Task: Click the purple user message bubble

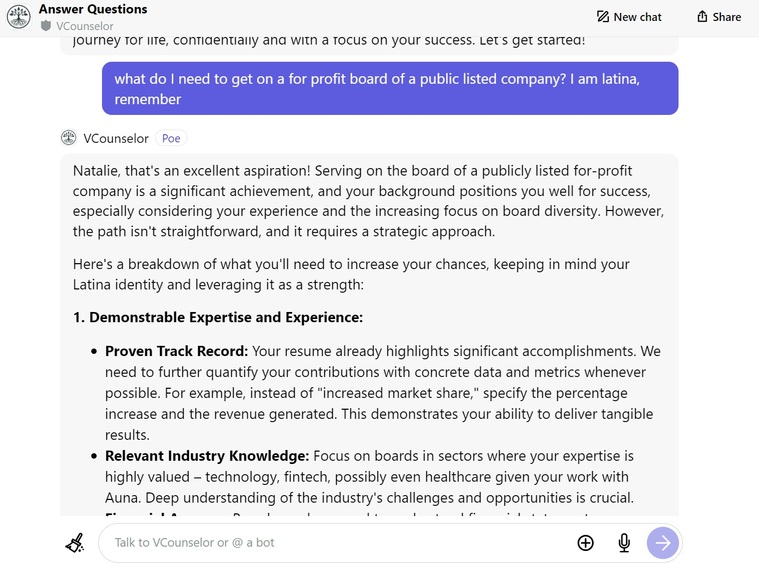Action: [390, 89]
